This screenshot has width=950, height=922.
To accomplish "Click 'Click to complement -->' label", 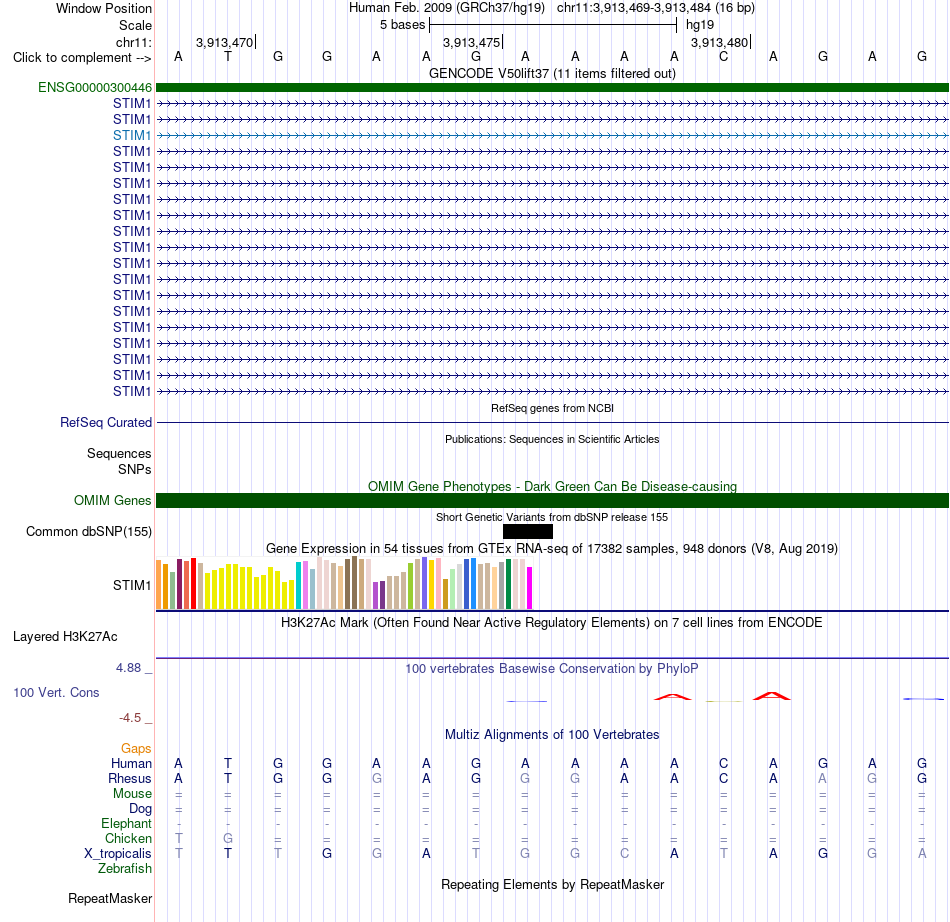I will pyautogui.click(x=82, y=58).
